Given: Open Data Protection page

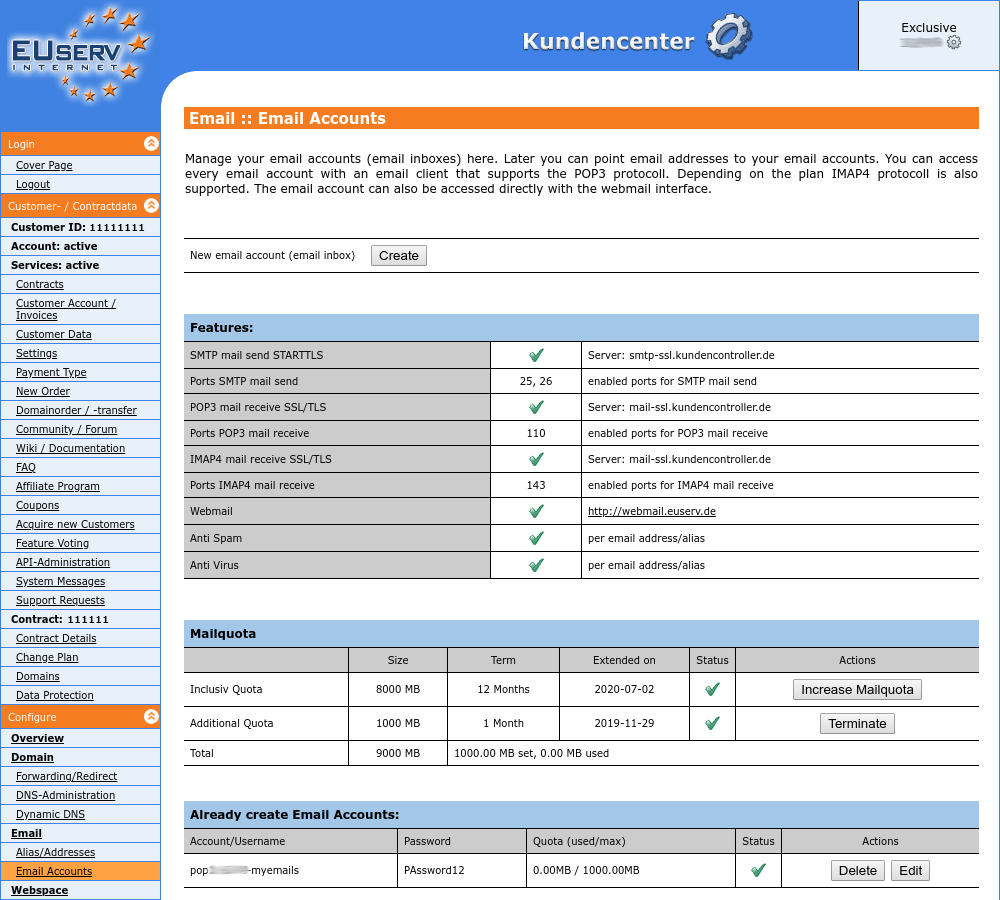Looking at the screenshot, I should tap(55, 695).
